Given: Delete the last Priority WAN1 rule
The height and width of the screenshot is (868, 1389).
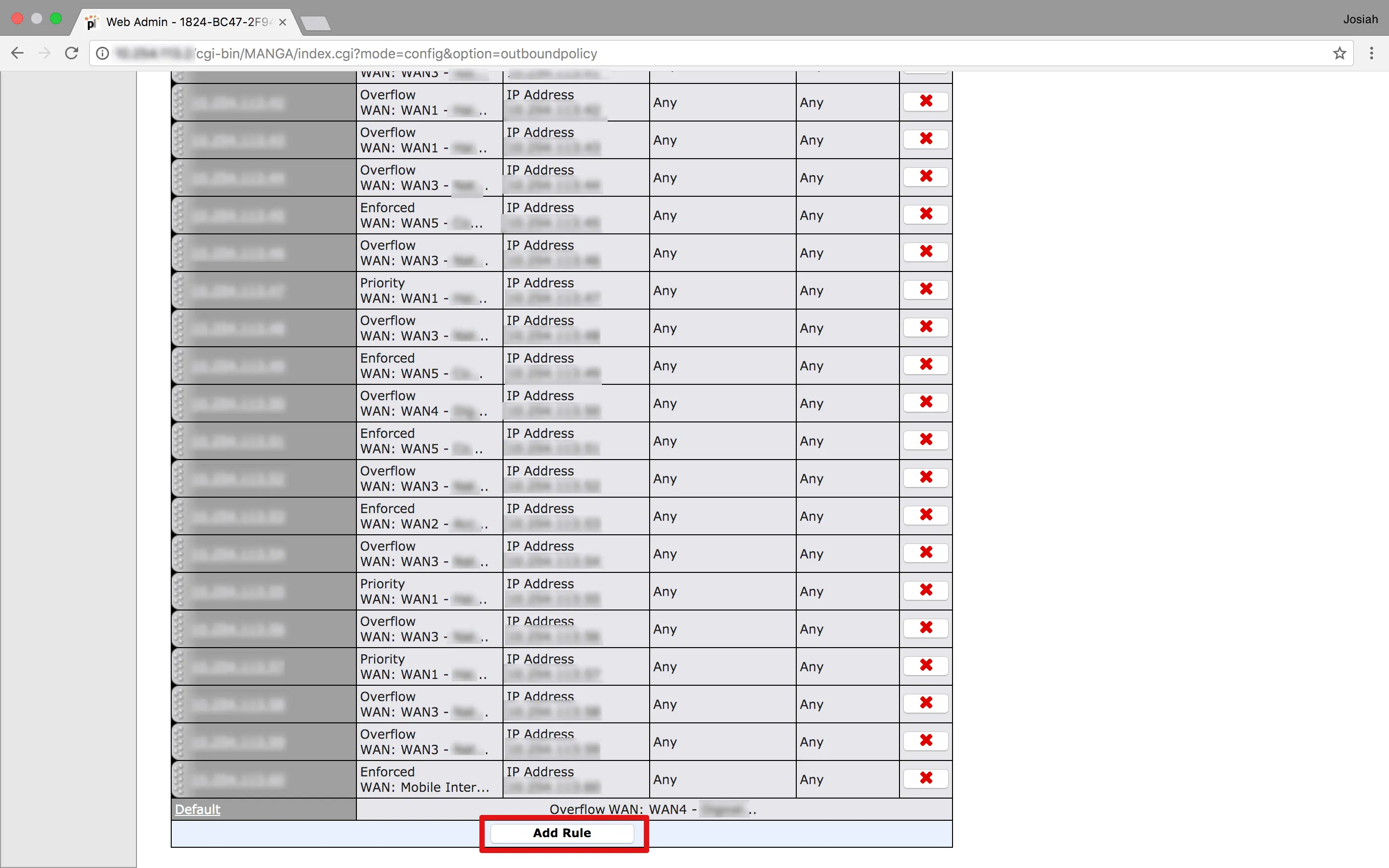Looking at the screenshot, I should pyautogui.click(x=925, y=665).
